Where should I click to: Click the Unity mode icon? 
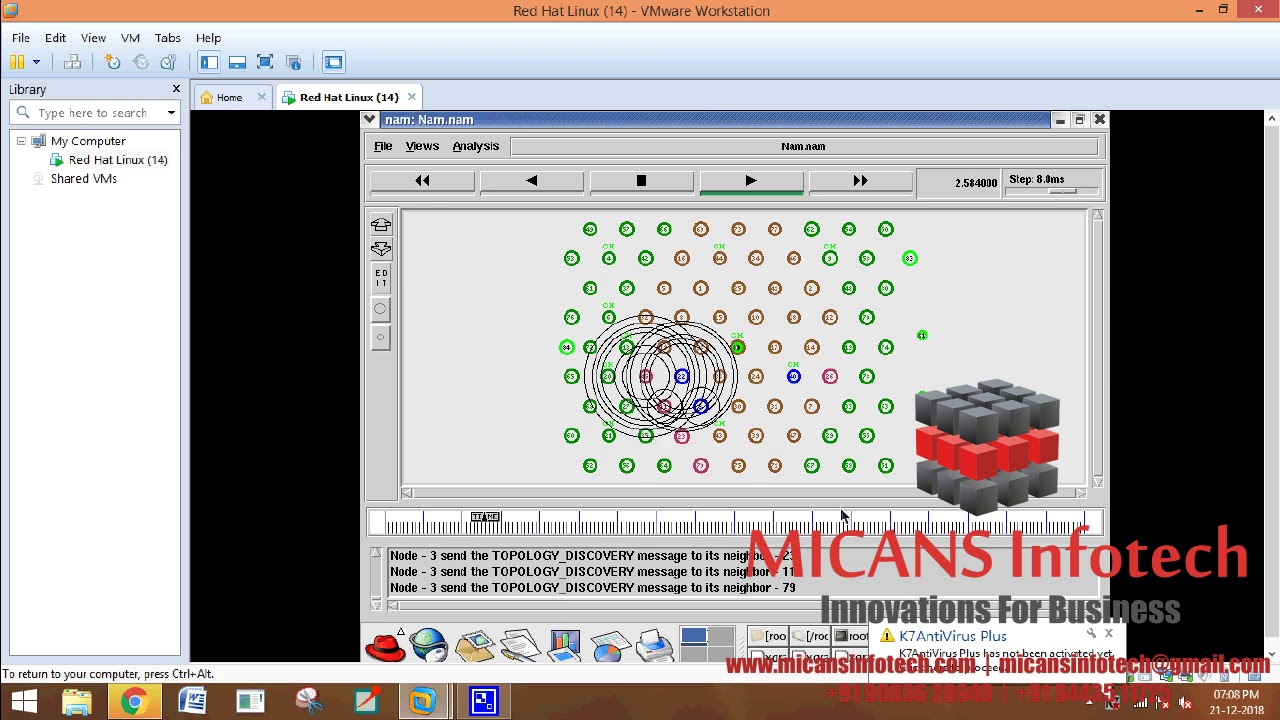click(293, 62)
